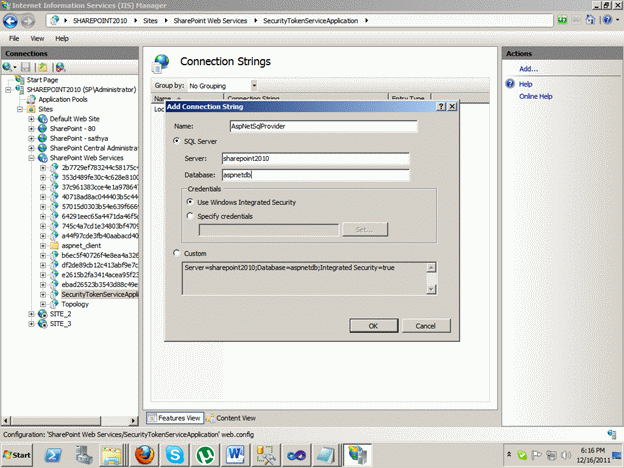The height and width of the screenshot is (468, 624).
Task: Click the Action Center flag tray icon
Action: tap(537, 454)
